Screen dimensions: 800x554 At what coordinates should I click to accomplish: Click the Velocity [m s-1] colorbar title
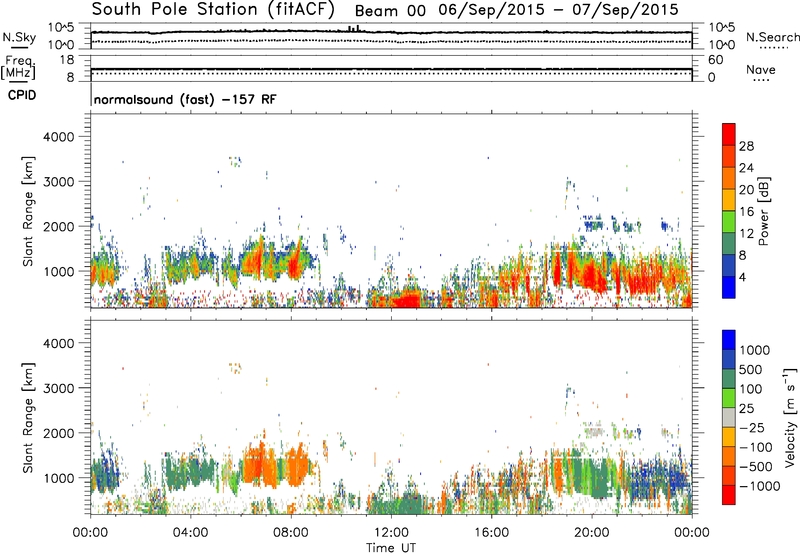coord(790,417)
